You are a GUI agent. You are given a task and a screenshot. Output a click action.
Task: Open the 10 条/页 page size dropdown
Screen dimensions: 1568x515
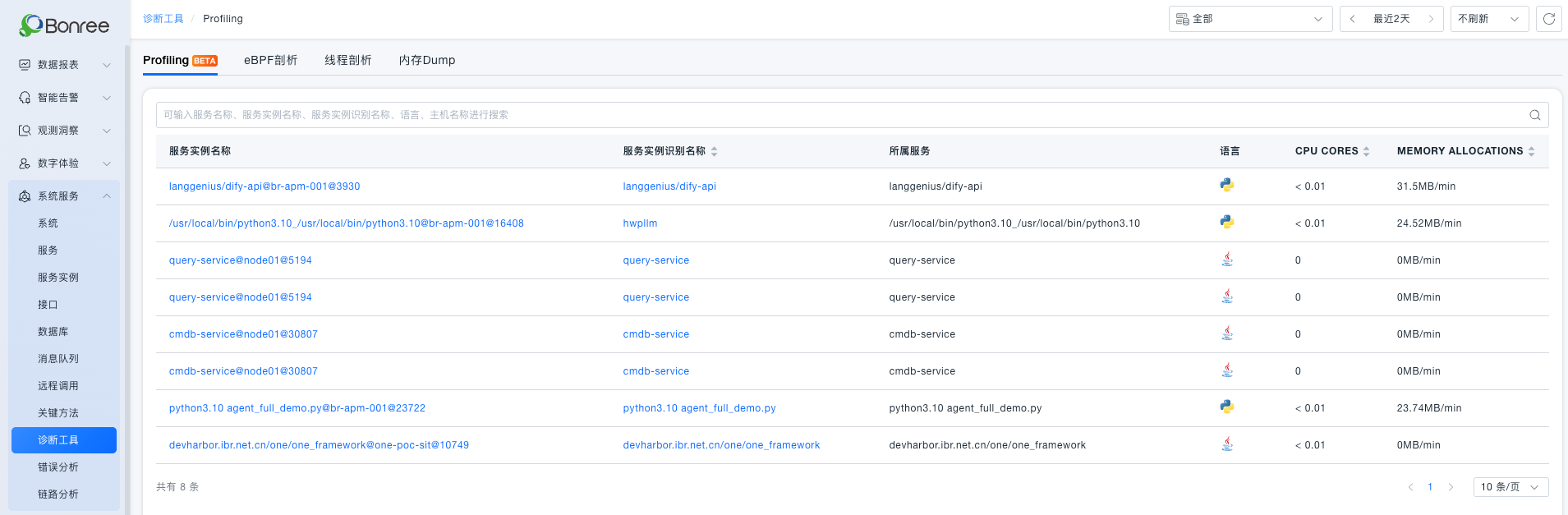1511,487
